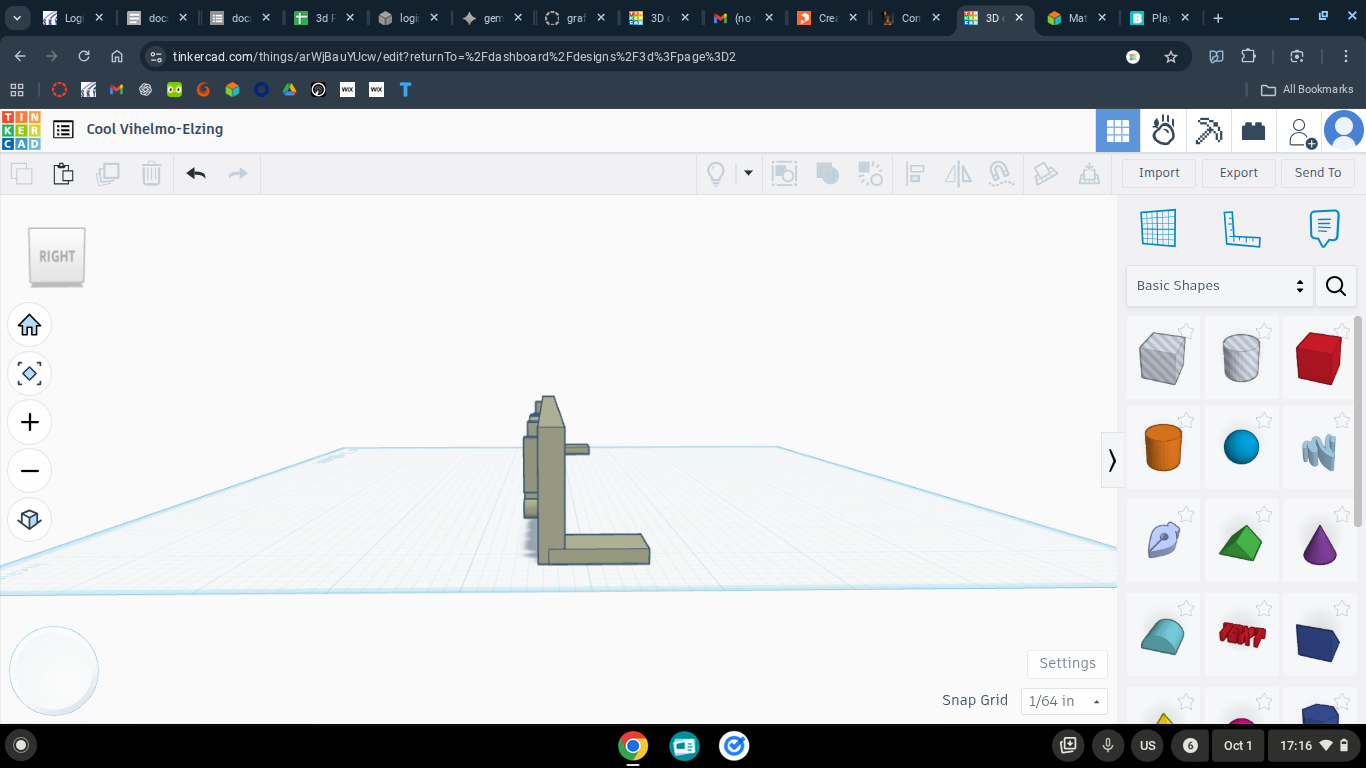Switch to the Blocks mode tab
This screenshot has height=768, width=1366.
(x=1209, y=131)
